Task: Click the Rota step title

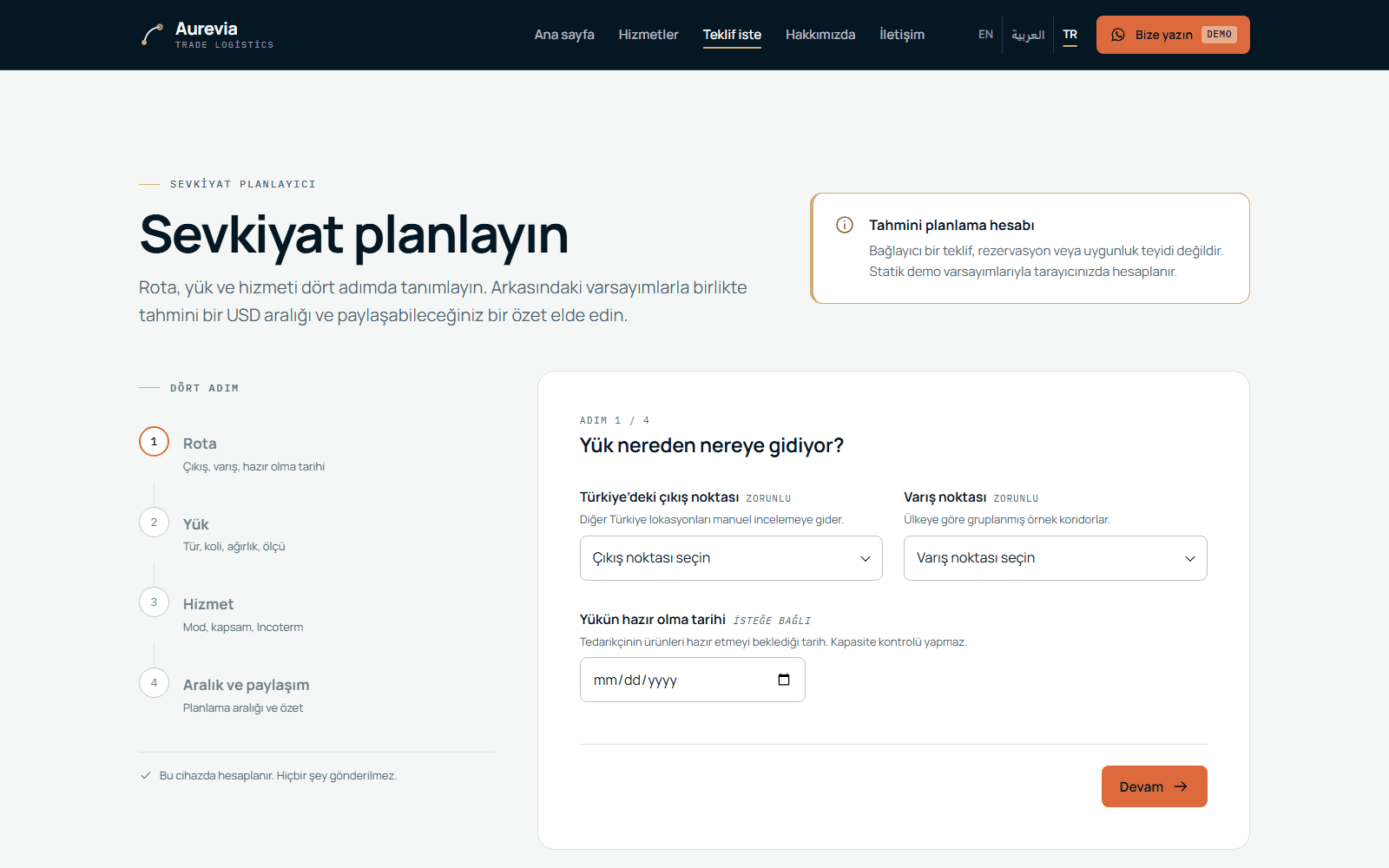Action: [x=200, y=444]
